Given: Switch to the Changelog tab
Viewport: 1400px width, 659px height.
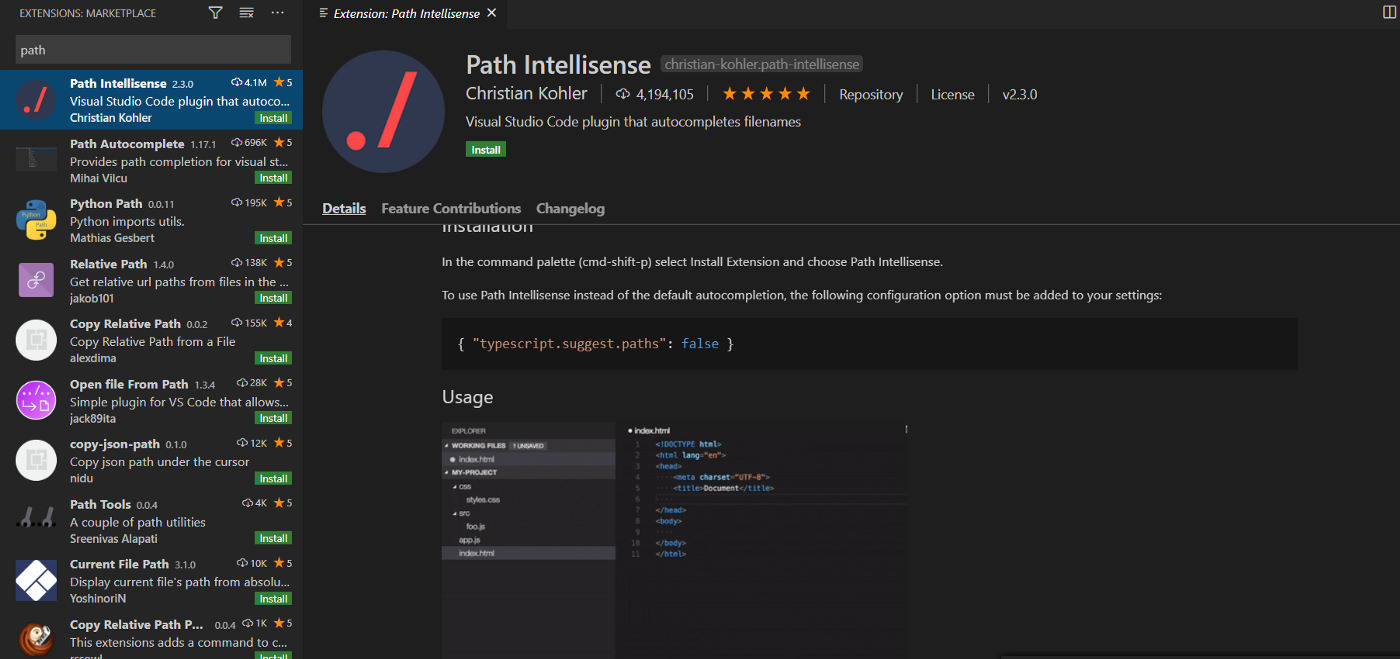Looking at the screenshot, I should (x=570, y=208).
